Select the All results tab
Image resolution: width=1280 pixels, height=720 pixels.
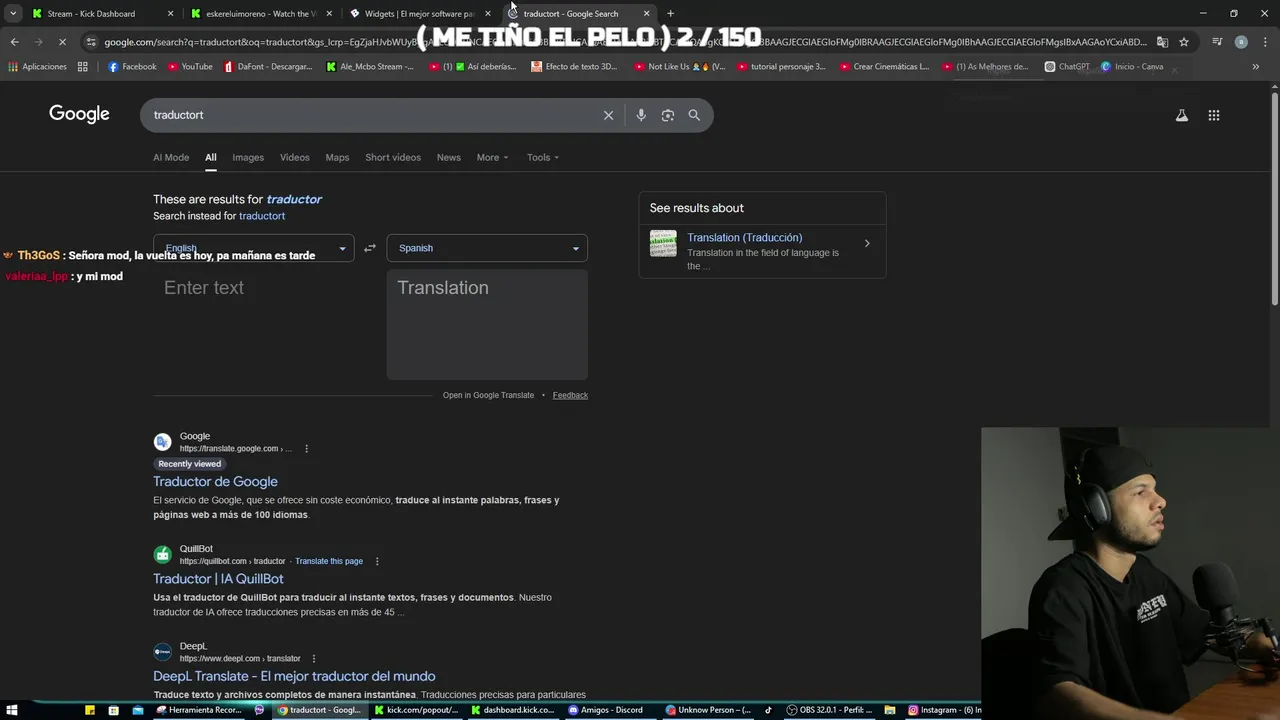click(211, 157)
